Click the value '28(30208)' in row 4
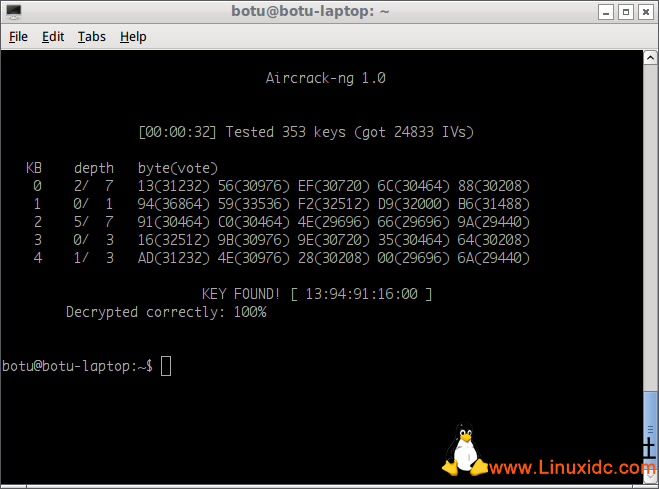The image size is (659, 489). point(334,258)
